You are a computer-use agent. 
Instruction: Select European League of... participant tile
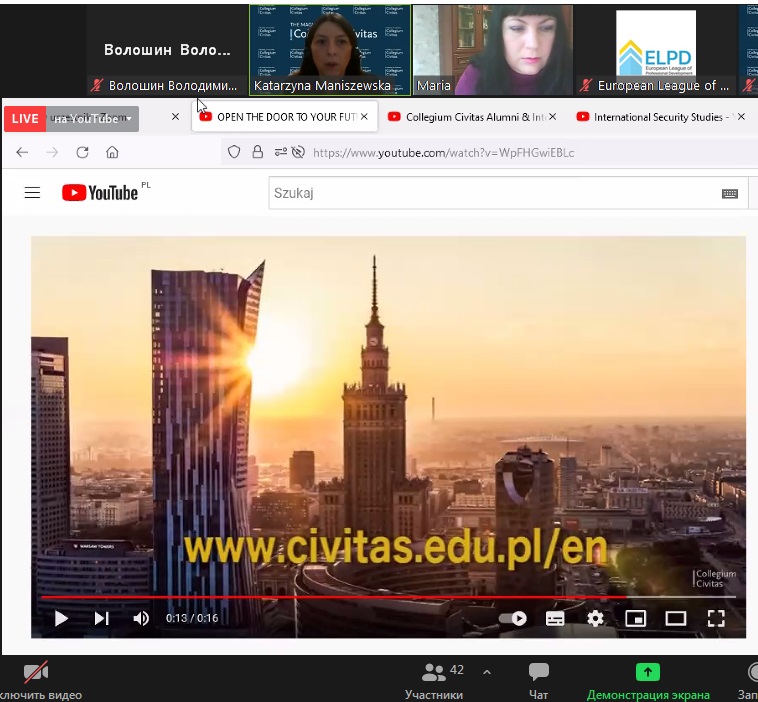(656, 50)
